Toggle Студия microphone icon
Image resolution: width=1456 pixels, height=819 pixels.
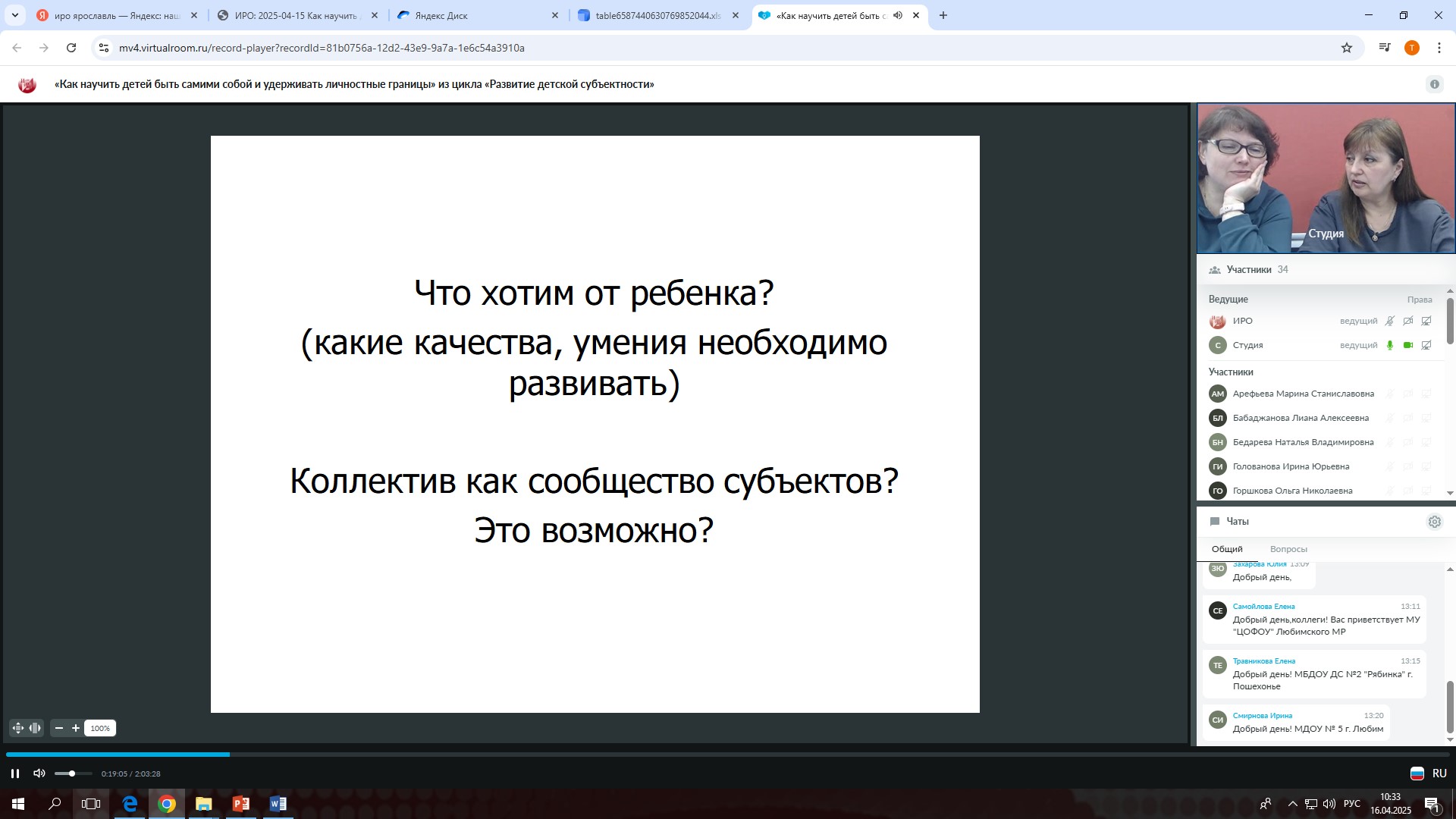click(x=1390, y=345)
